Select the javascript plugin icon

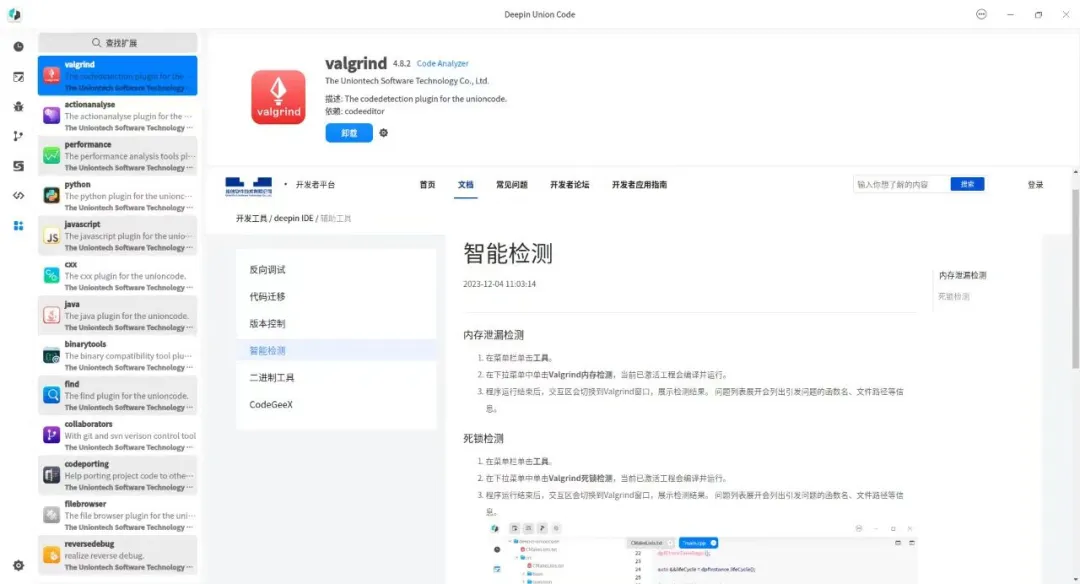(52, 236)
